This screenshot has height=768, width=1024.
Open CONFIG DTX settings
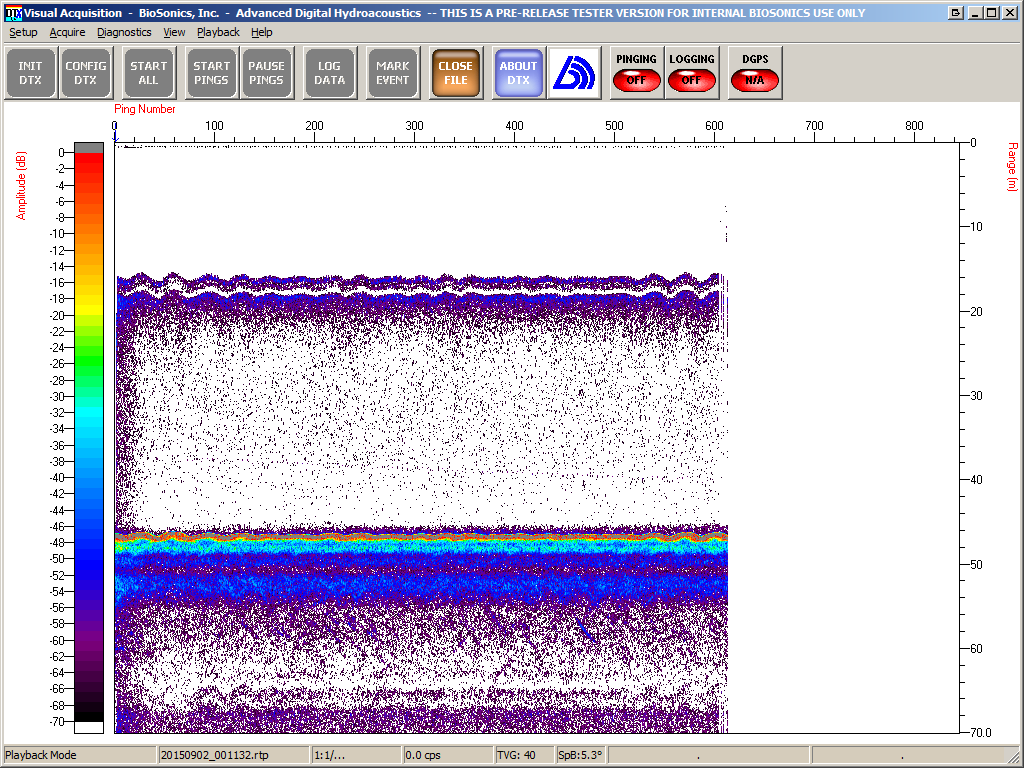coord(85,73)
